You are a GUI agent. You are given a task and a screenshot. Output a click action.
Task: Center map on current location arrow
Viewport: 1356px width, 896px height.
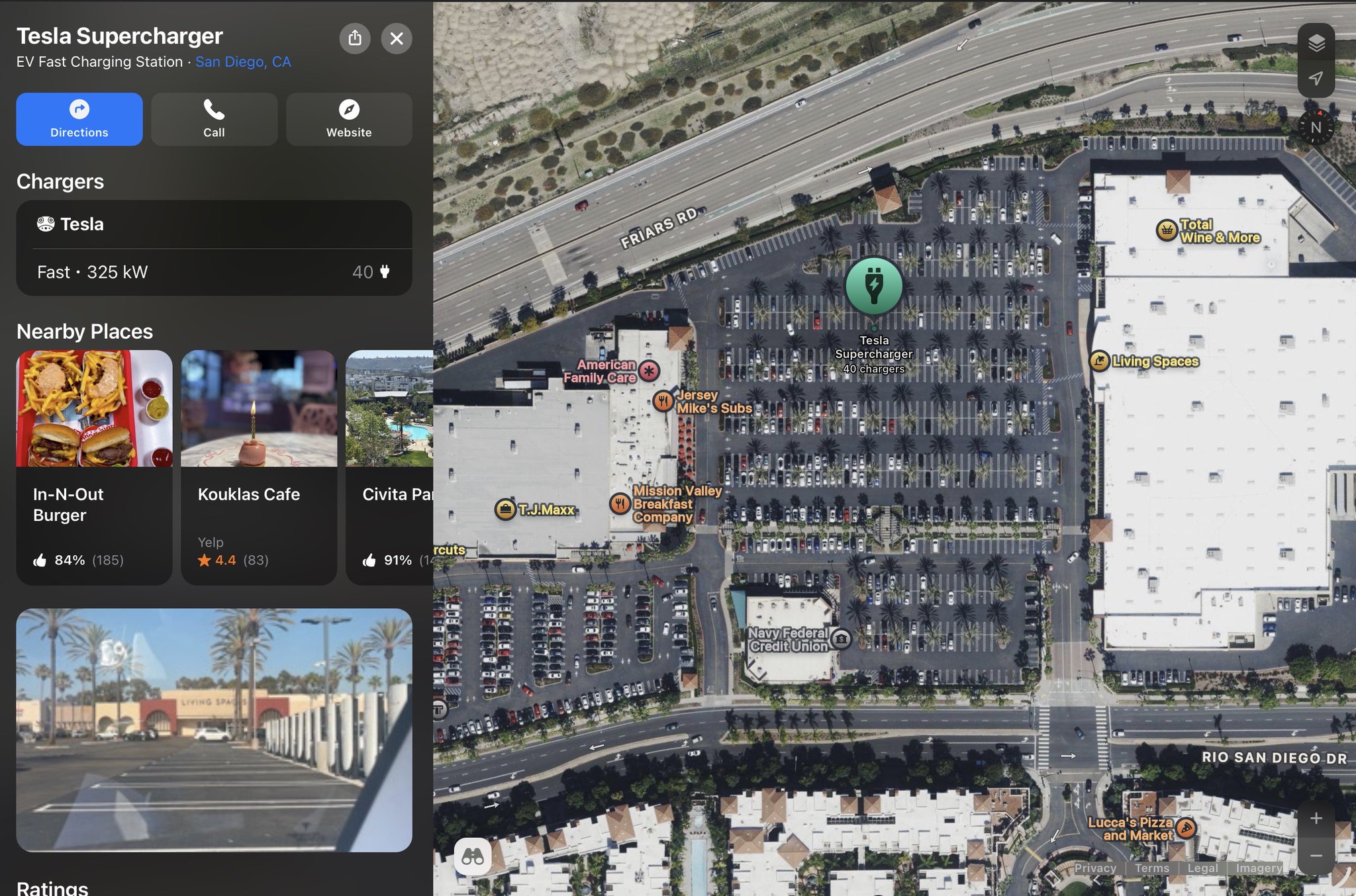coord(1316,78)
